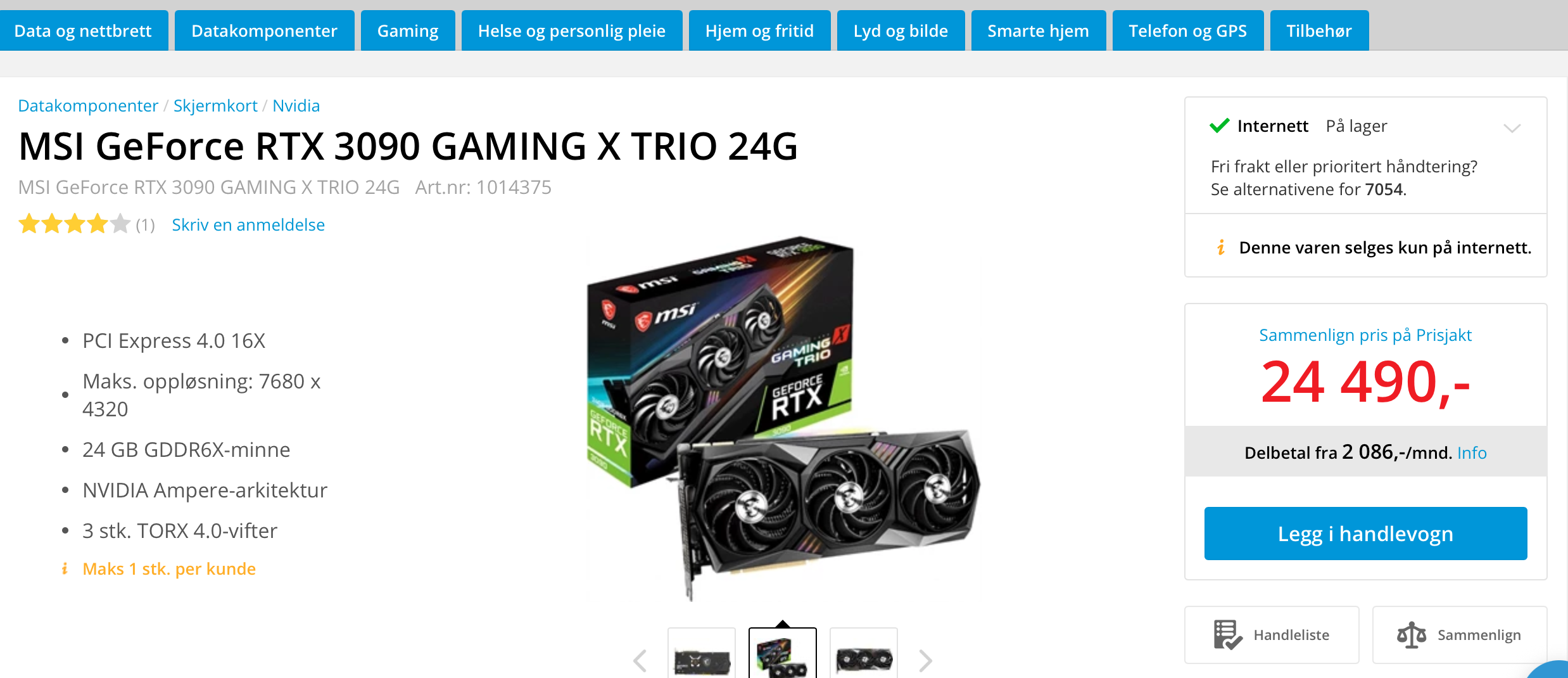Go to Skjermkort breadcrumb

coord(215,105)
